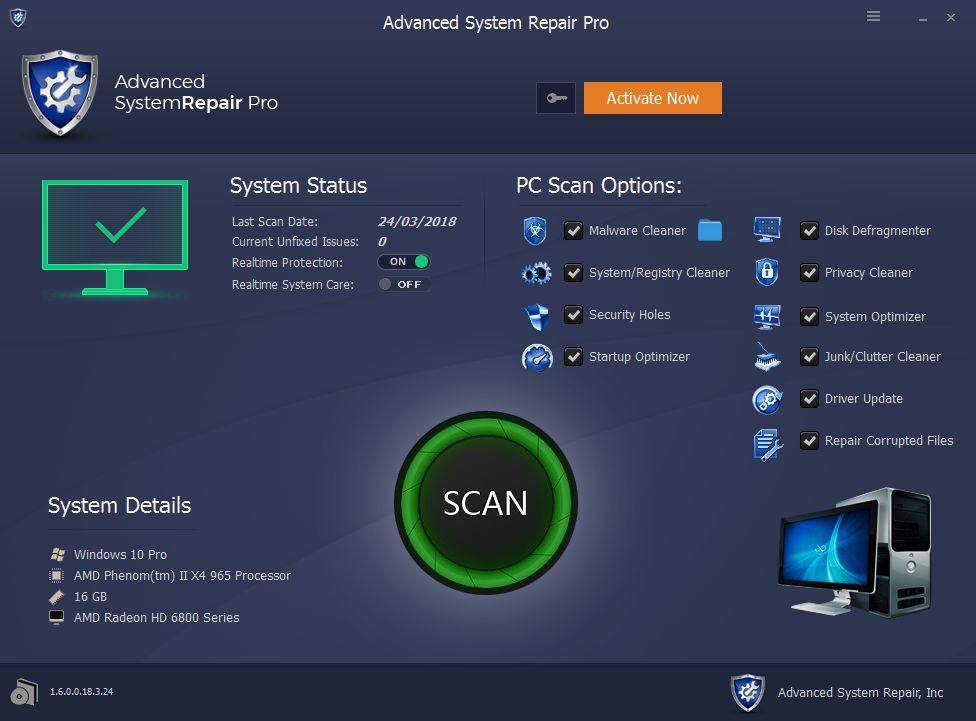The image size is (976, 721).
Task: Uncheck the System Optimizer checkbox
Action: point(809,316)
